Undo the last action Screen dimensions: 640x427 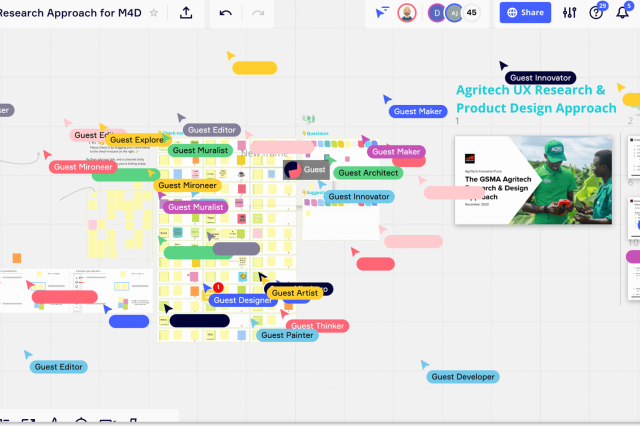[x=226, y=13]
